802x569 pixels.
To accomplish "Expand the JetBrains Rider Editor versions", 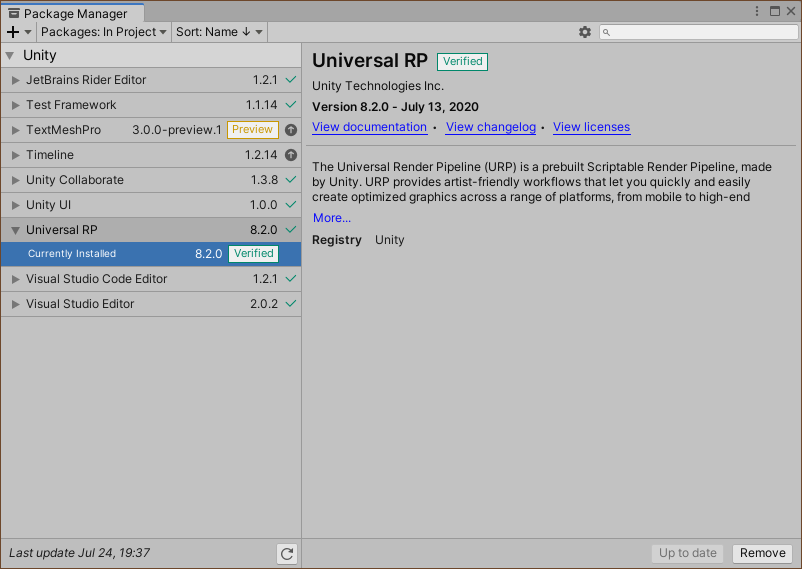I will pos(15,80).
